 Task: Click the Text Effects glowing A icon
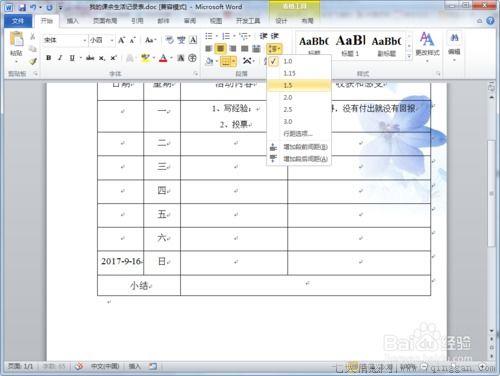click(130, 58)
